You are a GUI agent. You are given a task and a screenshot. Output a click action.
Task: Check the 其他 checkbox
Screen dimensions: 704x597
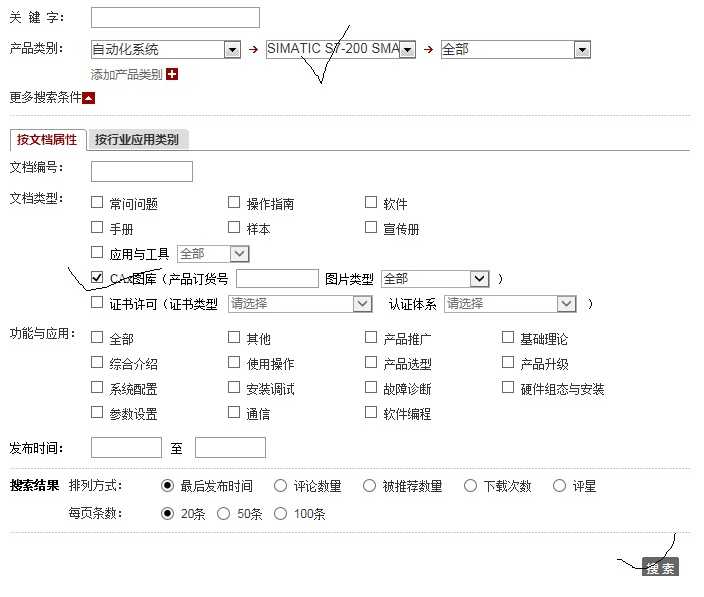(x=234, y=337)
